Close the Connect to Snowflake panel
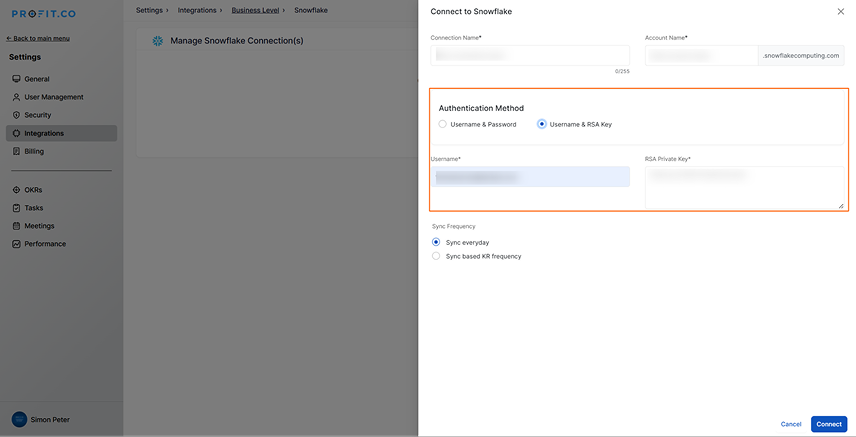This screenshot has height=437, width=856. coord(840,11)
